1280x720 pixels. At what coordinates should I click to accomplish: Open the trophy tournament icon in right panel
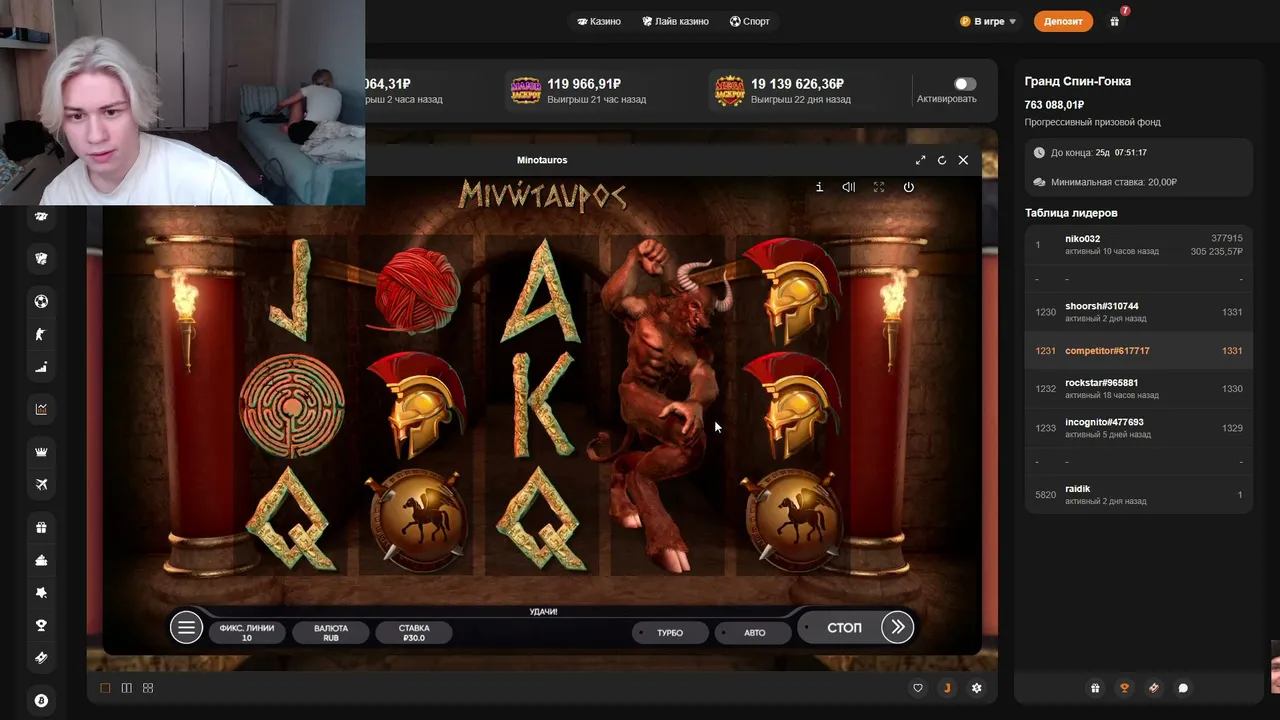[x=1124, y=688]
